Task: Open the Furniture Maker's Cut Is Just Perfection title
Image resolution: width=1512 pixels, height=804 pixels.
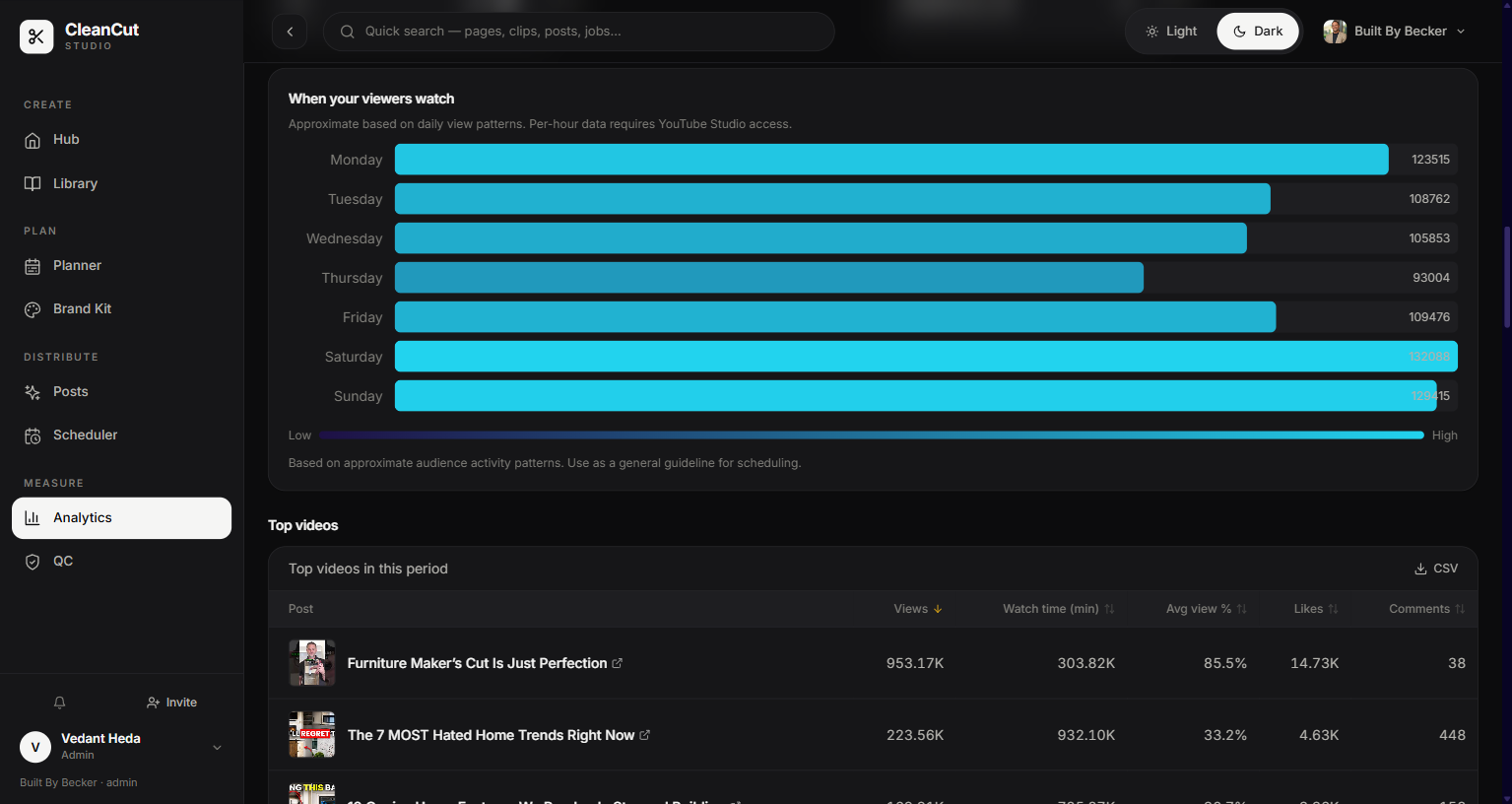Action: [477, 663]
